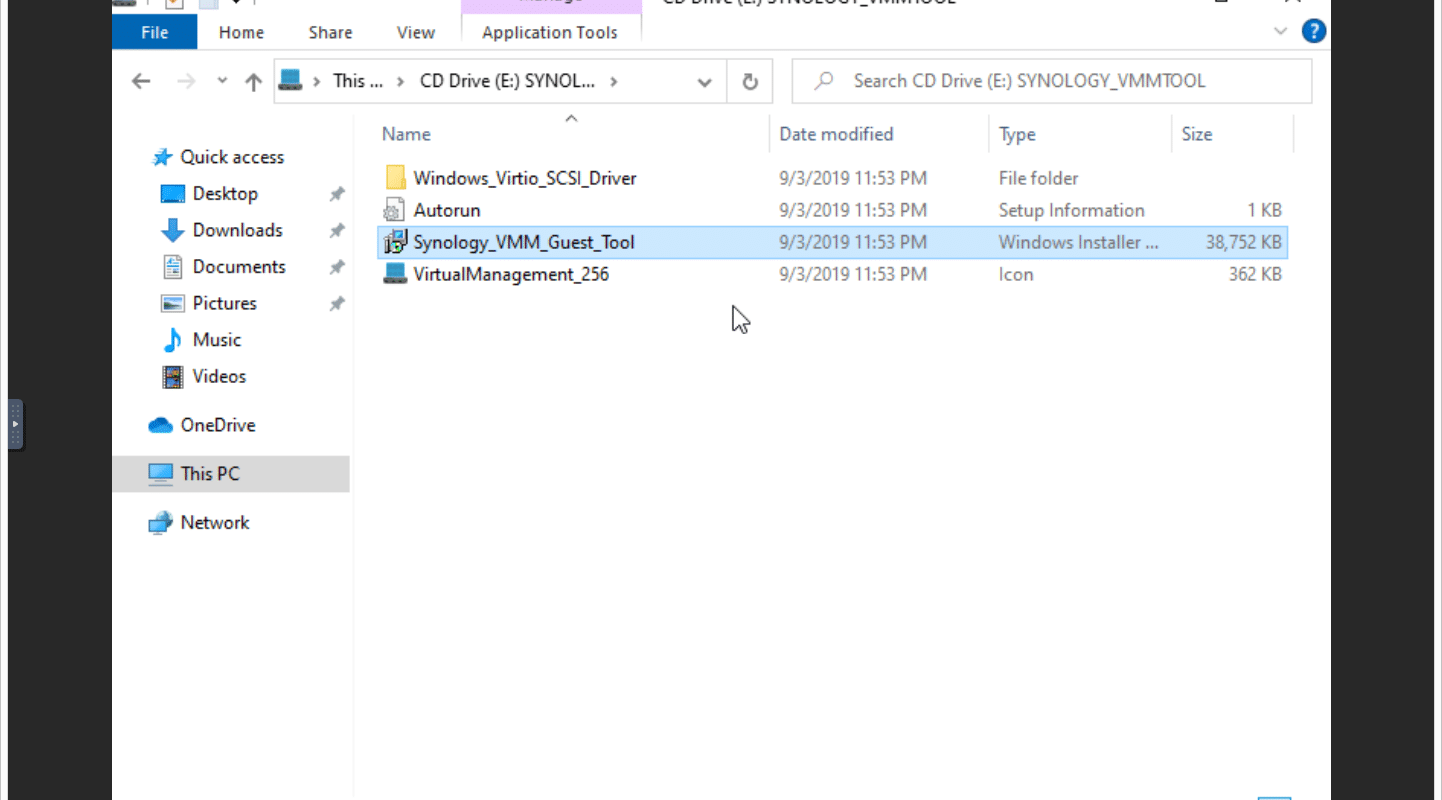1442x800 pixels.
Task: Click the Videos filmstrip icon
Action: coord(173,376)
